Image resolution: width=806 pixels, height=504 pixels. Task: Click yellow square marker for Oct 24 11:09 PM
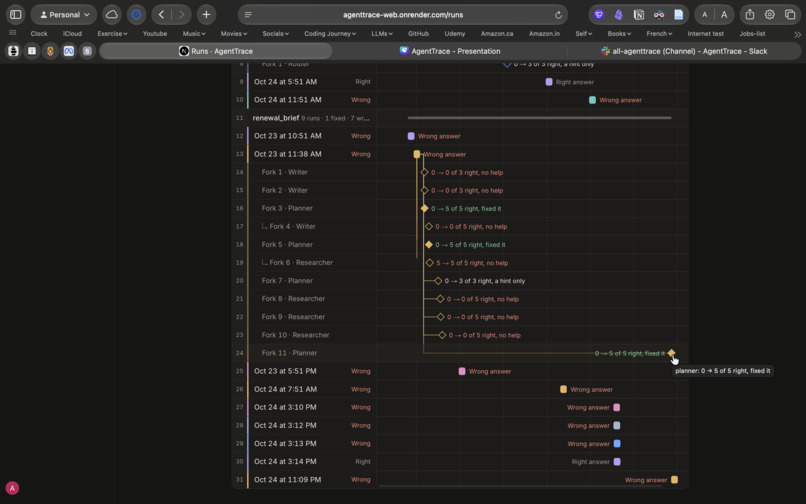674,479
